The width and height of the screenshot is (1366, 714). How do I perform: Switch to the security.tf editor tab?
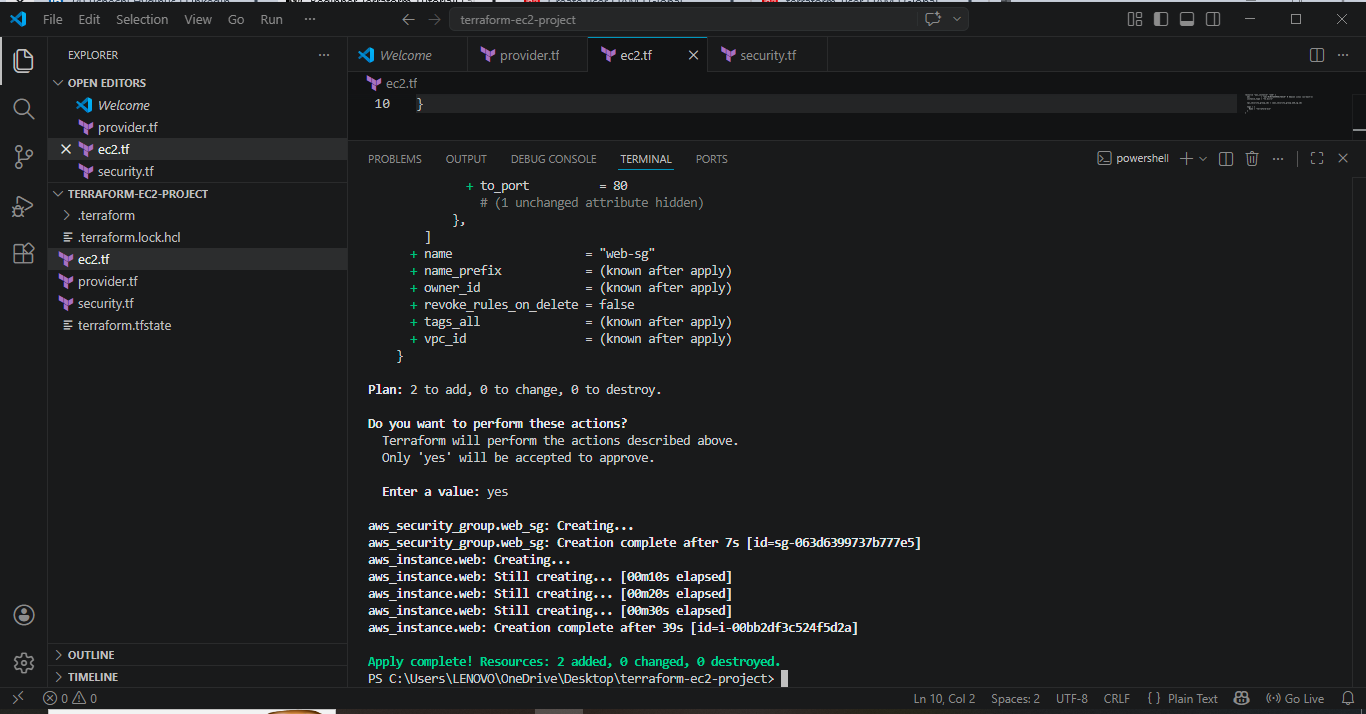coord(768,55)
